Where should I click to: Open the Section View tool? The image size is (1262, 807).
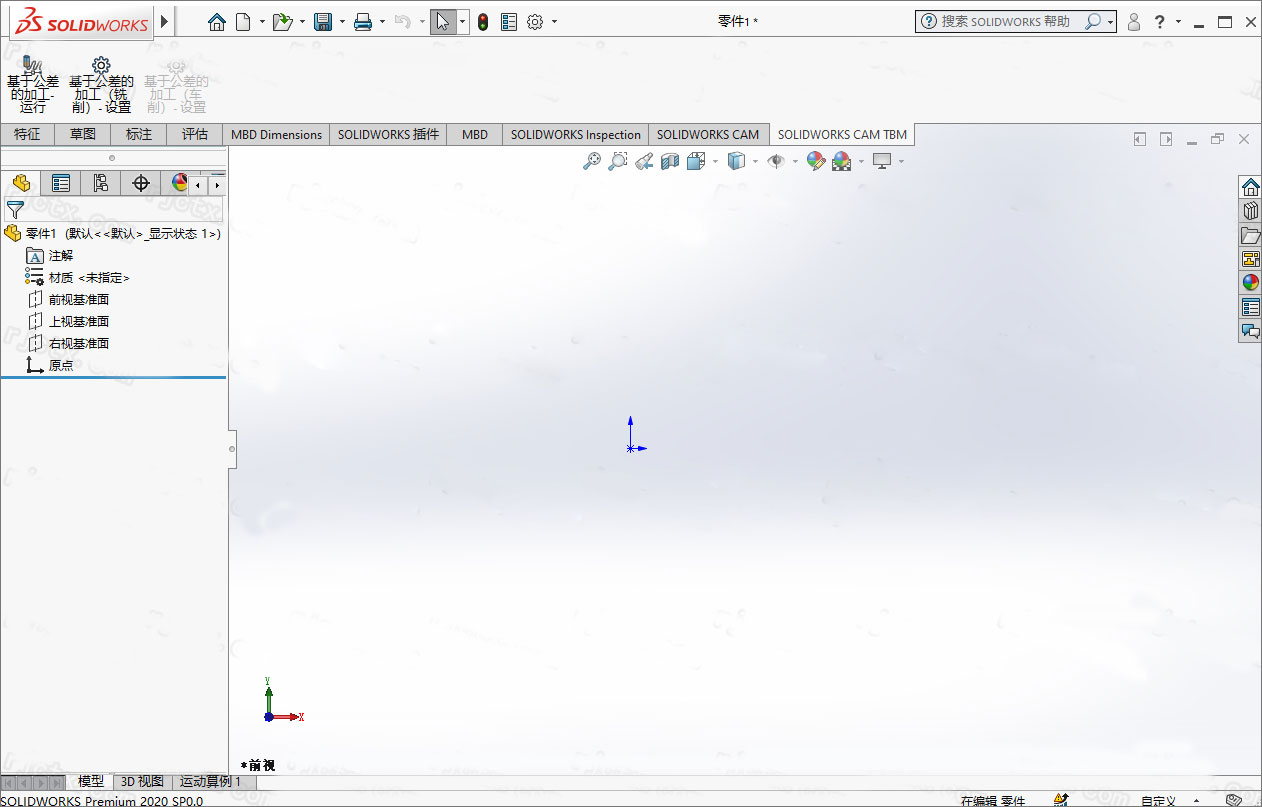coord(668,160)
